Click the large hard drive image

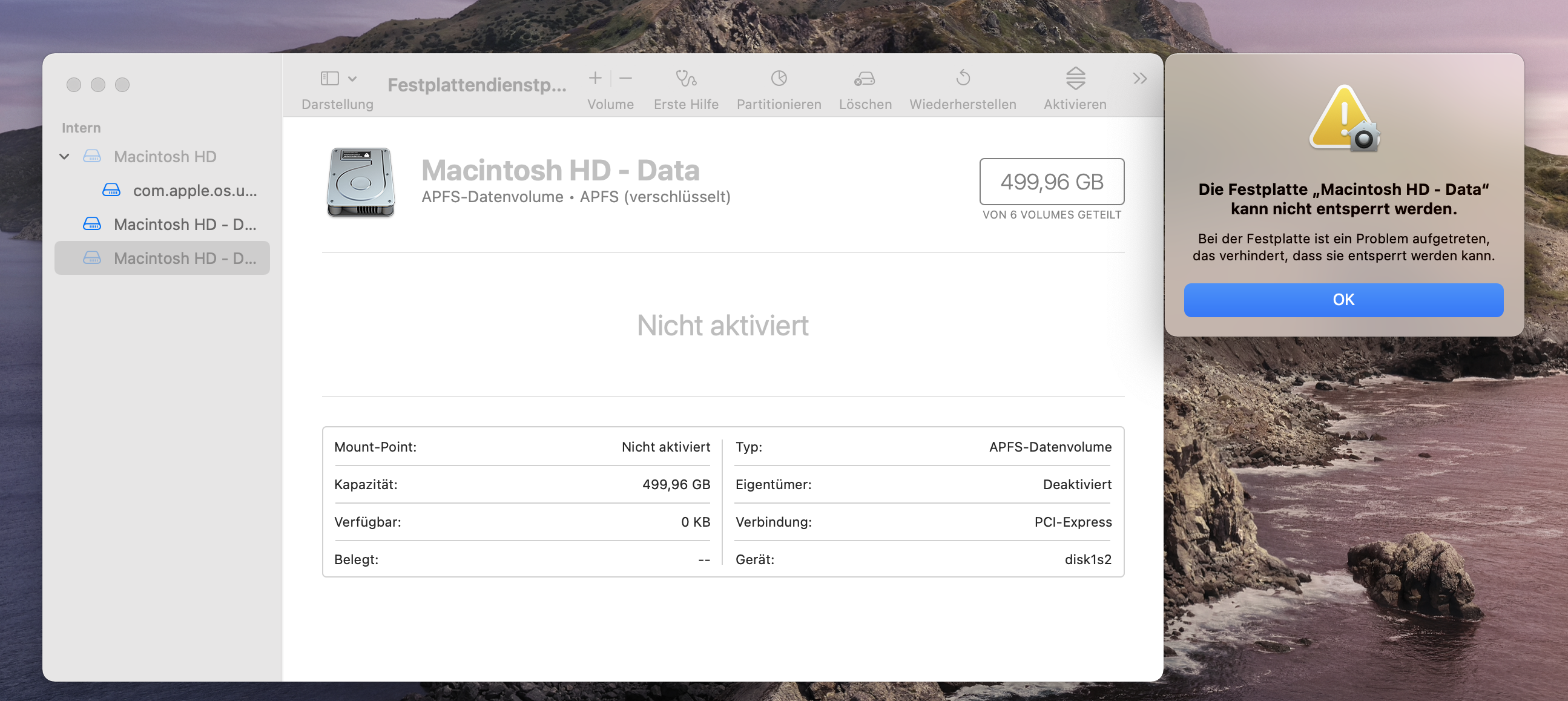point(360,182)
